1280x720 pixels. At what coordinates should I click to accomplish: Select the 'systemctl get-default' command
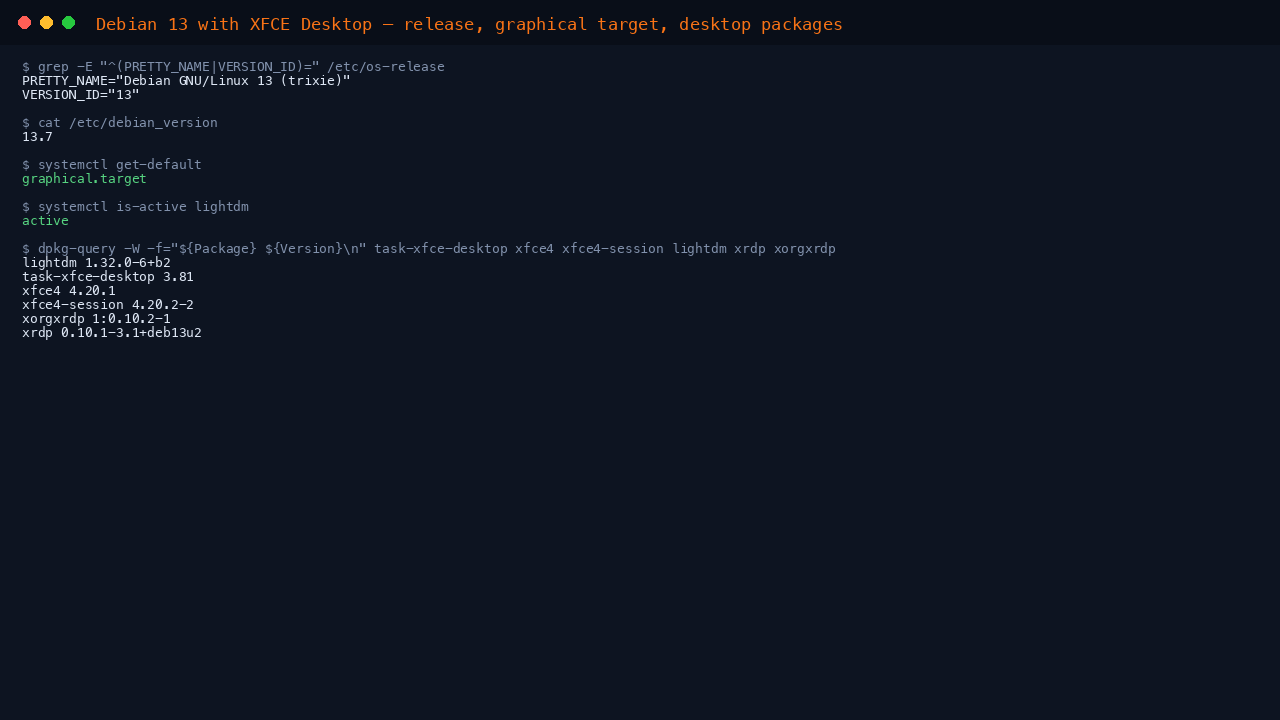point(112,165)
